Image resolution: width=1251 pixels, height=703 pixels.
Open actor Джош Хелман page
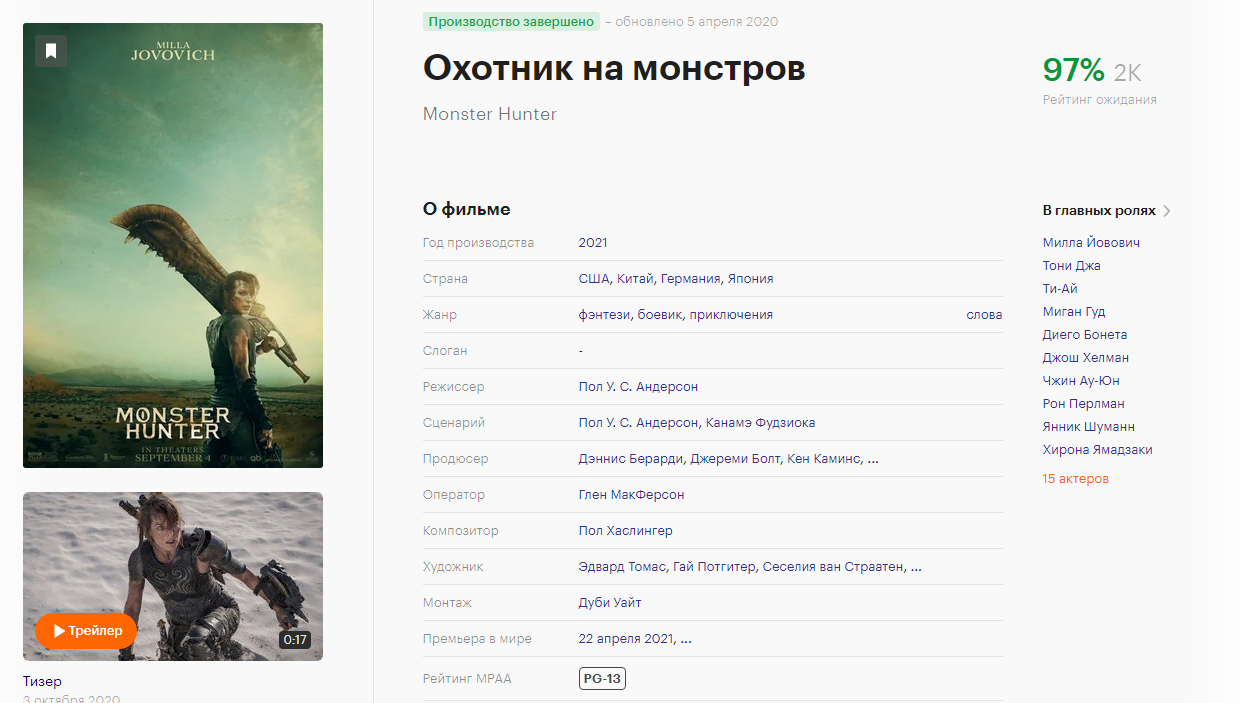1086,358
